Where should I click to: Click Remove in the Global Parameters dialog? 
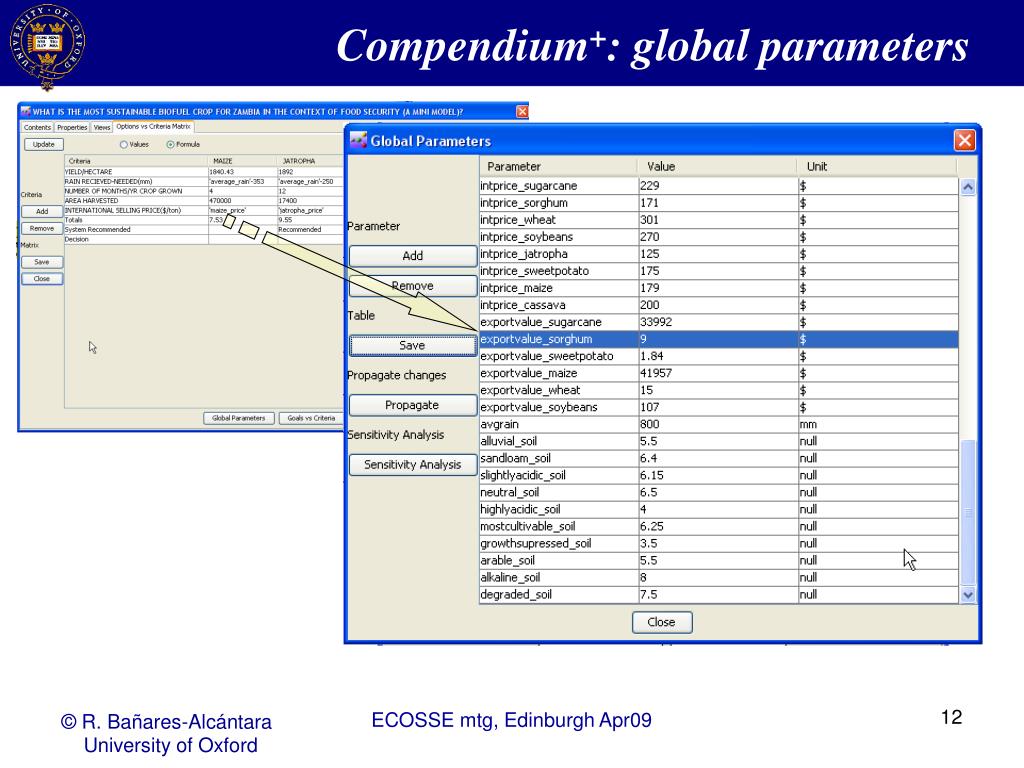(x=413, y=286)
